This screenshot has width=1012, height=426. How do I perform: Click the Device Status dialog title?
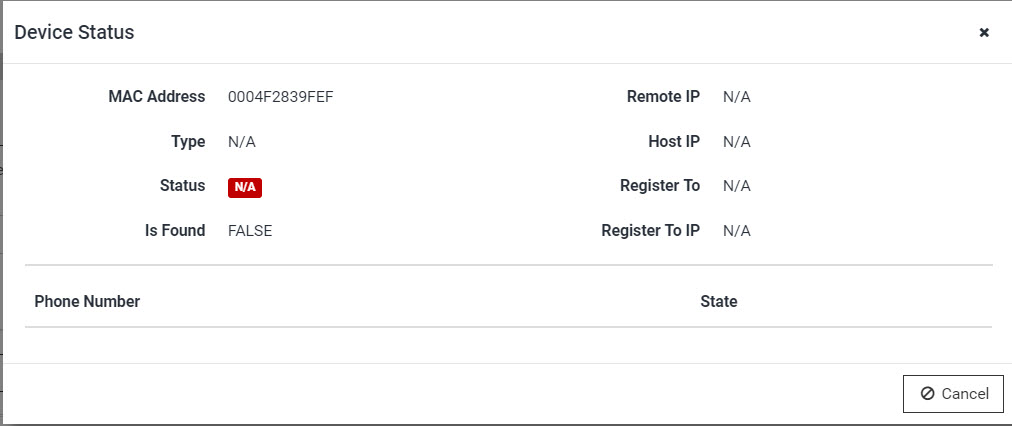point(74,32)
